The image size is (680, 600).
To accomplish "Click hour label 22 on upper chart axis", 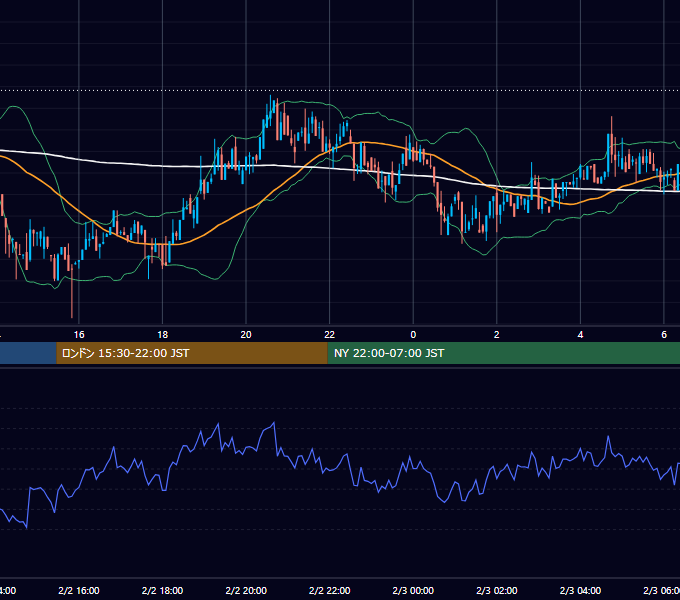I will coord(330,335).
